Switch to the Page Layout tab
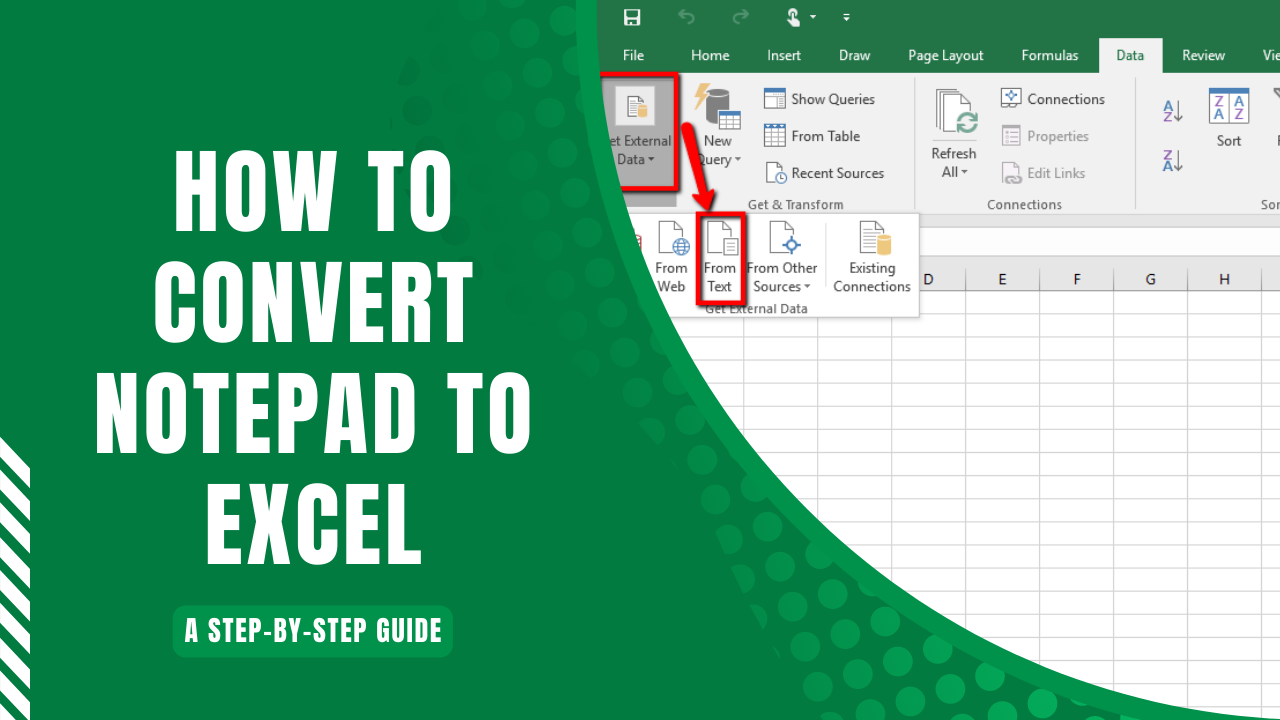 (x=946, y=55)
